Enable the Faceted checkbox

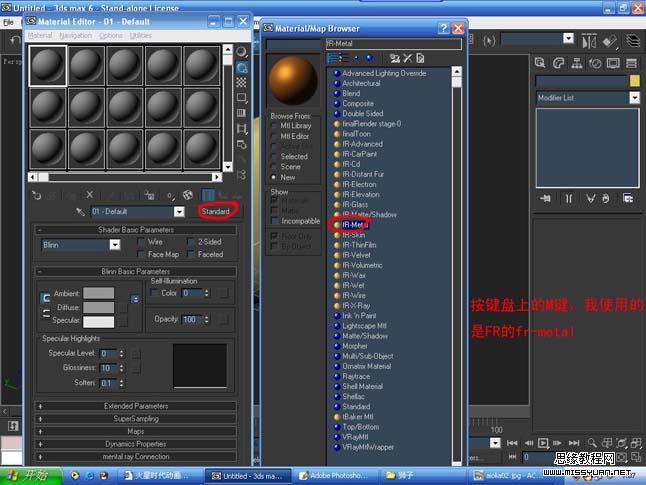tap(191, 255)
